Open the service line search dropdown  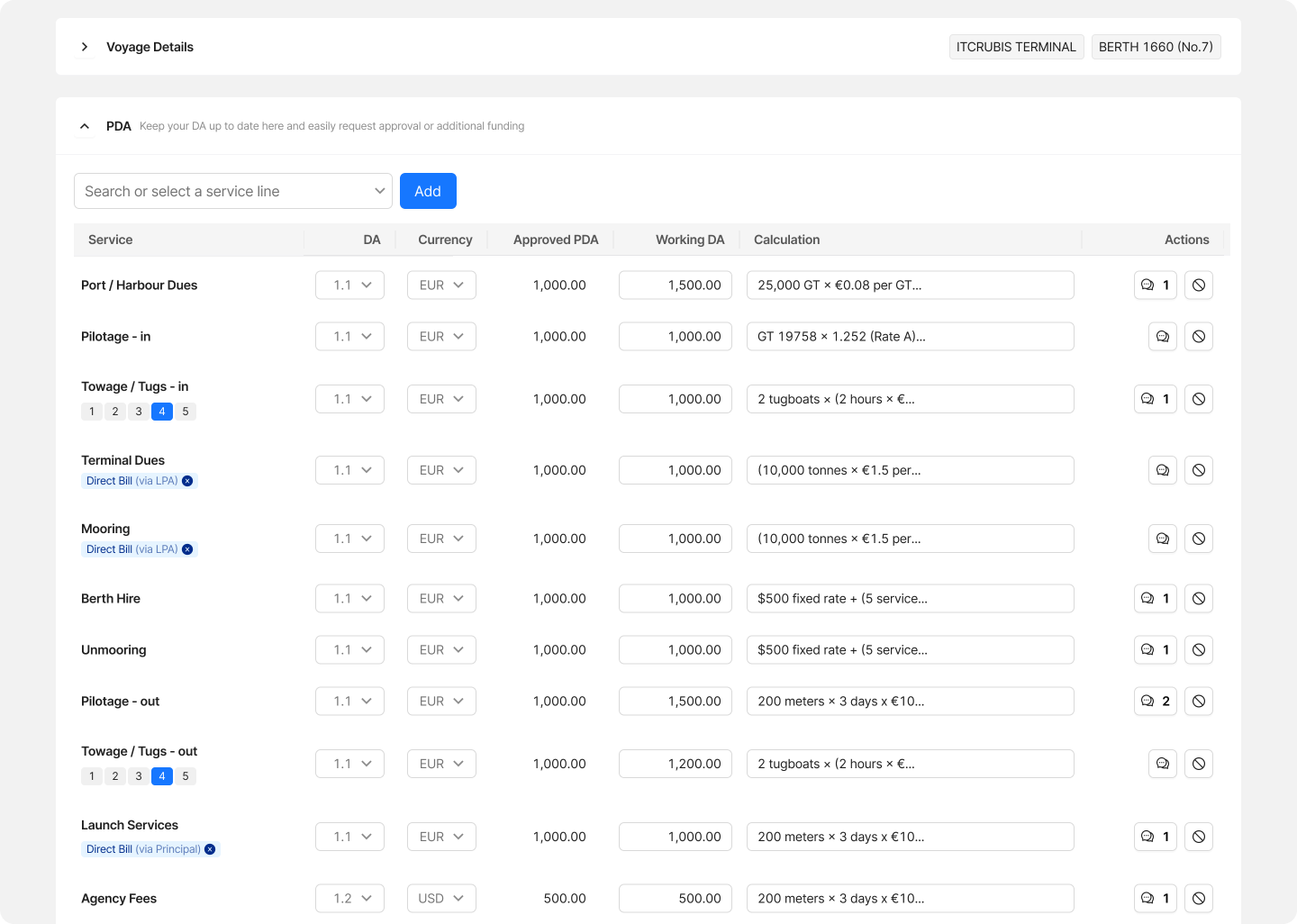(233, 191)
